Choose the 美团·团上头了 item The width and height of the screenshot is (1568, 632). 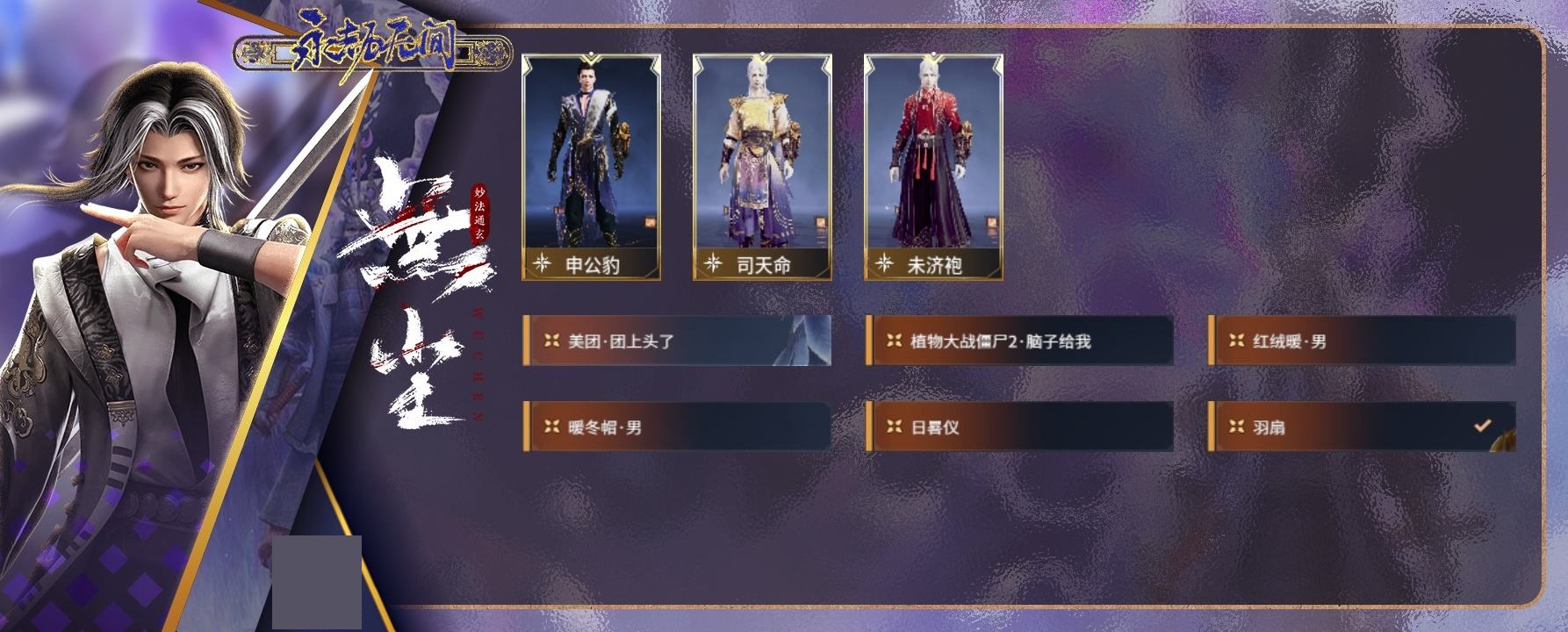(x=677, y=341)
